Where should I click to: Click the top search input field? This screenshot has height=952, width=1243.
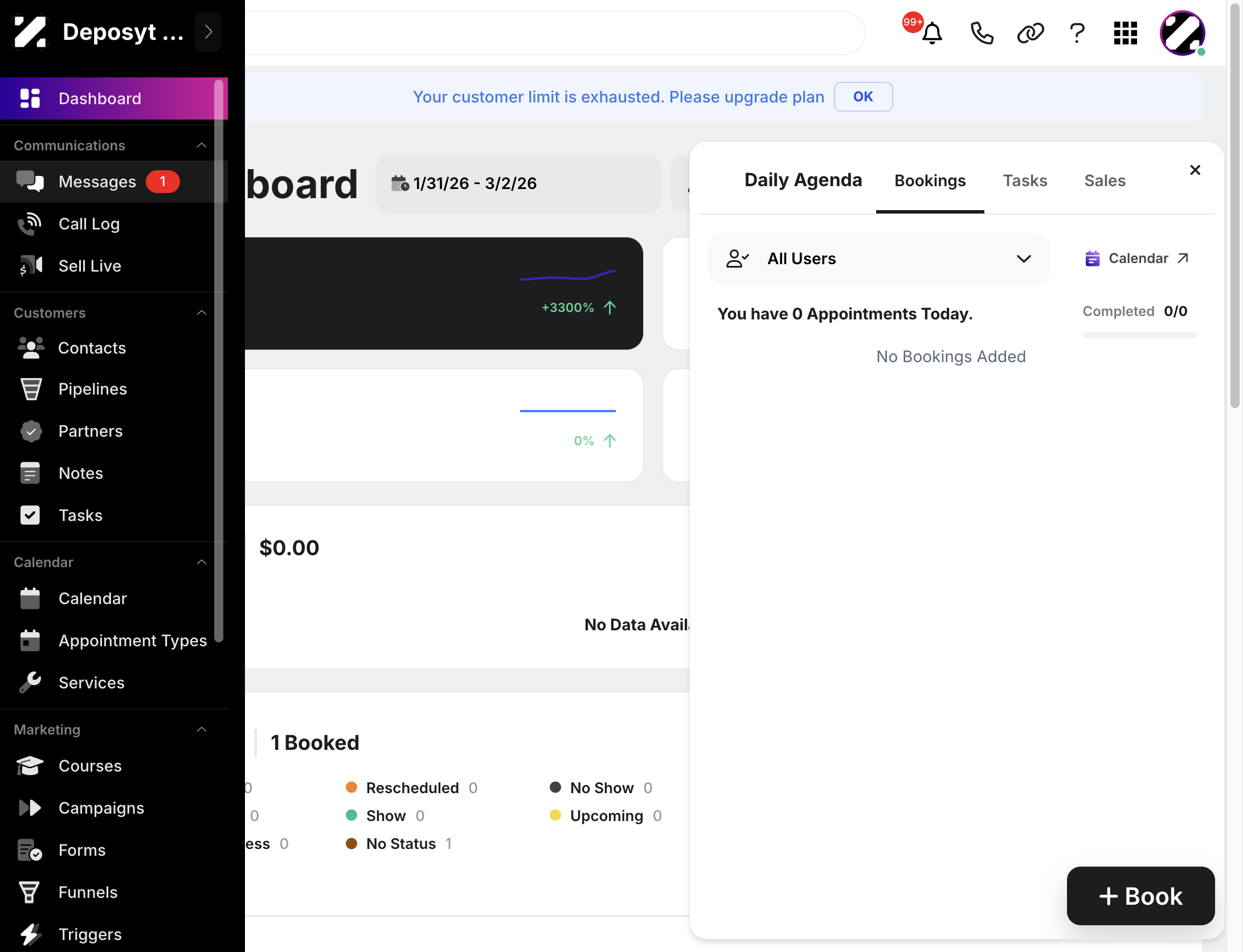(555, 33)
